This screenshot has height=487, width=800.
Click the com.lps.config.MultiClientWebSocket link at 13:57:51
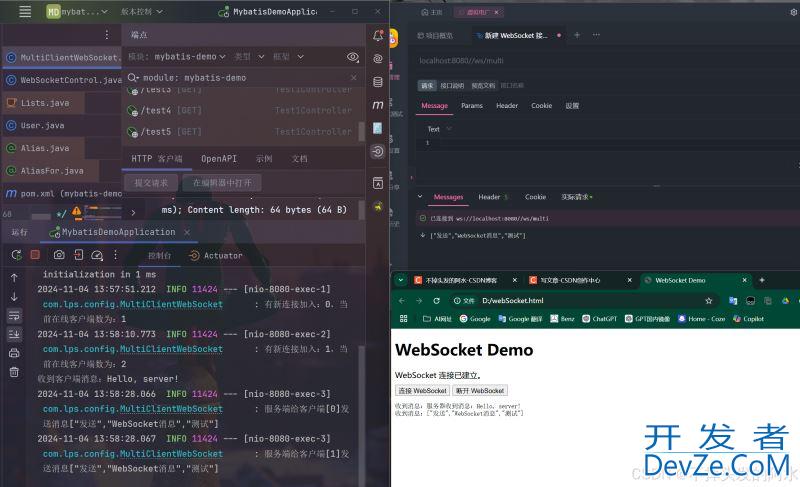tap(133, 304)
